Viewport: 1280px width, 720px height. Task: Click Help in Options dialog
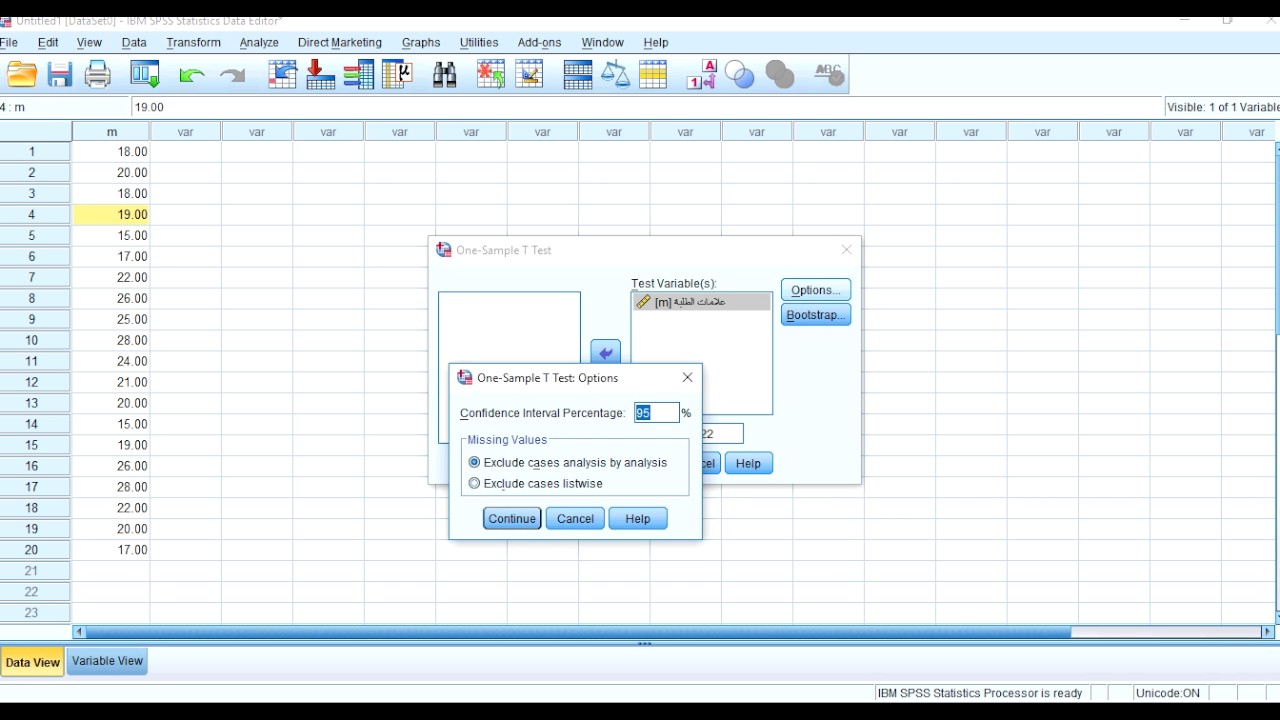click(x=638, y=518)
